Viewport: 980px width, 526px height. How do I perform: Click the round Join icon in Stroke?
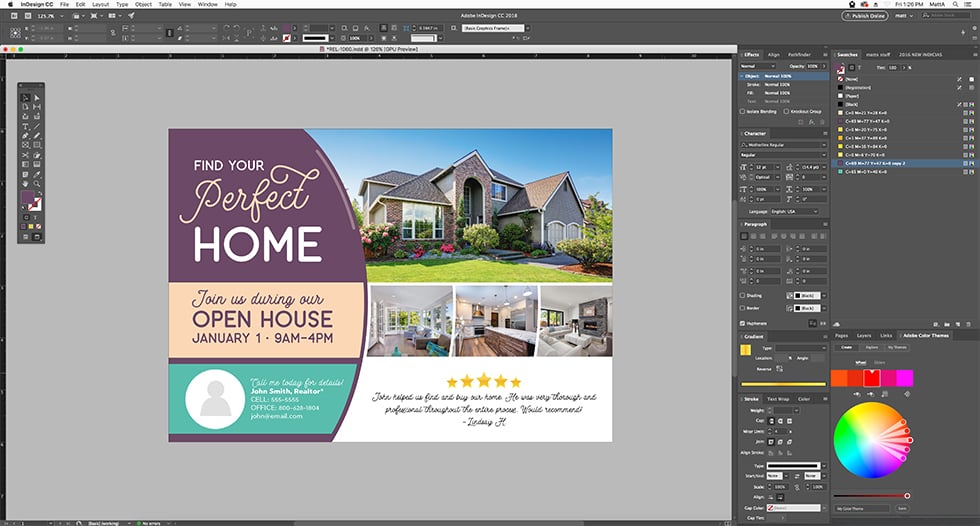point(780,442)
